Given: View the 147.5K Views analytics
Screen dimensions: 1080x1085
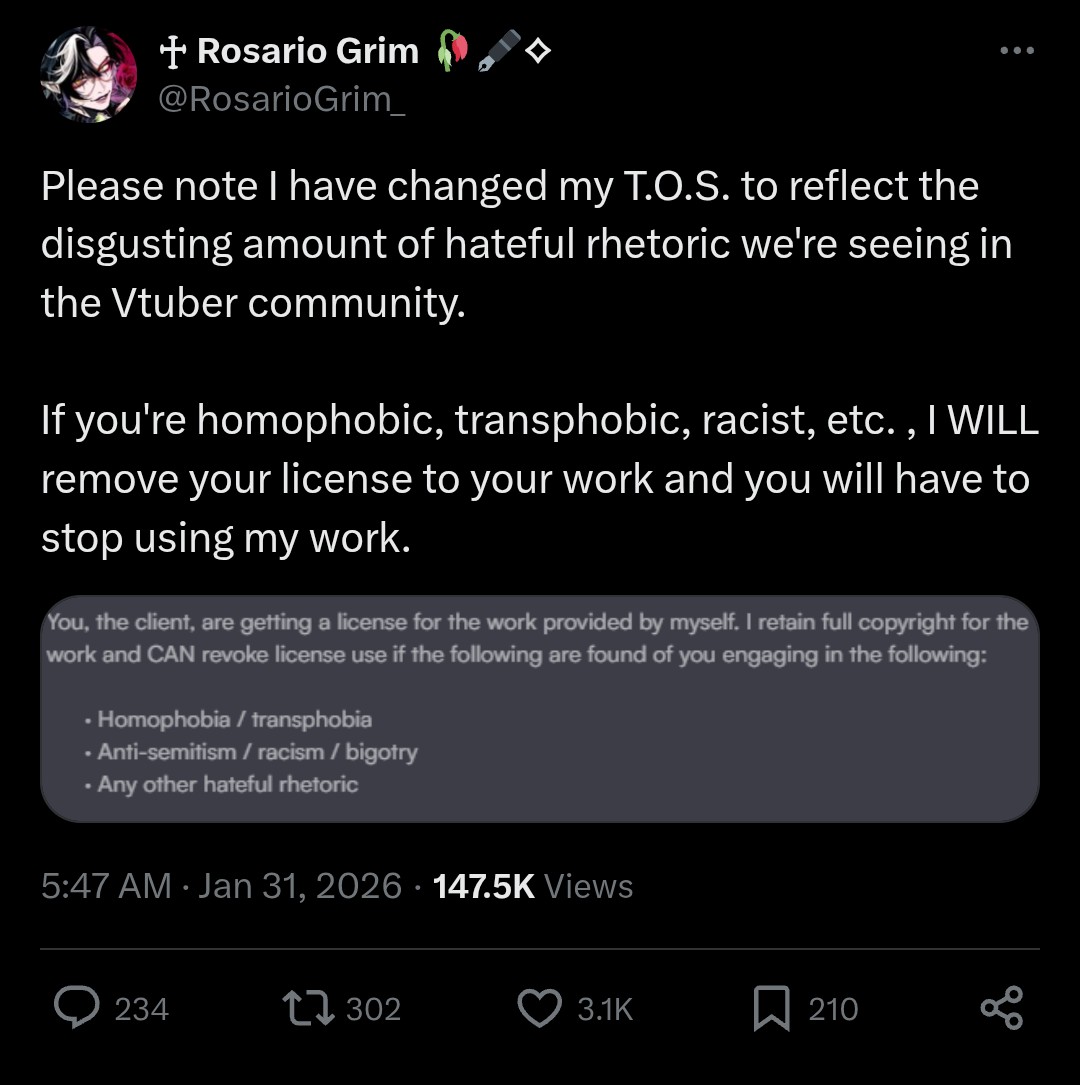Looking at the screenshot, I should pyautogui.click(x=533, y=886).
